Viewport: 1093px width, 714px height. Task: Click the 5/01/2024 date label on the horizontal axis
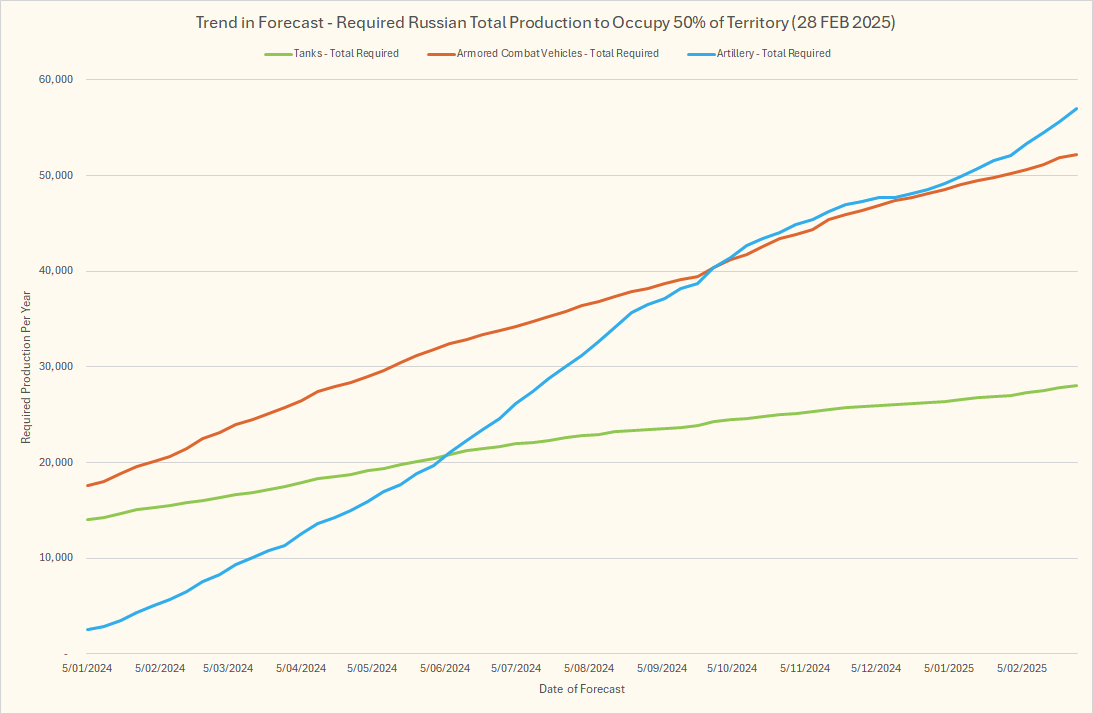tap(87, 667)
